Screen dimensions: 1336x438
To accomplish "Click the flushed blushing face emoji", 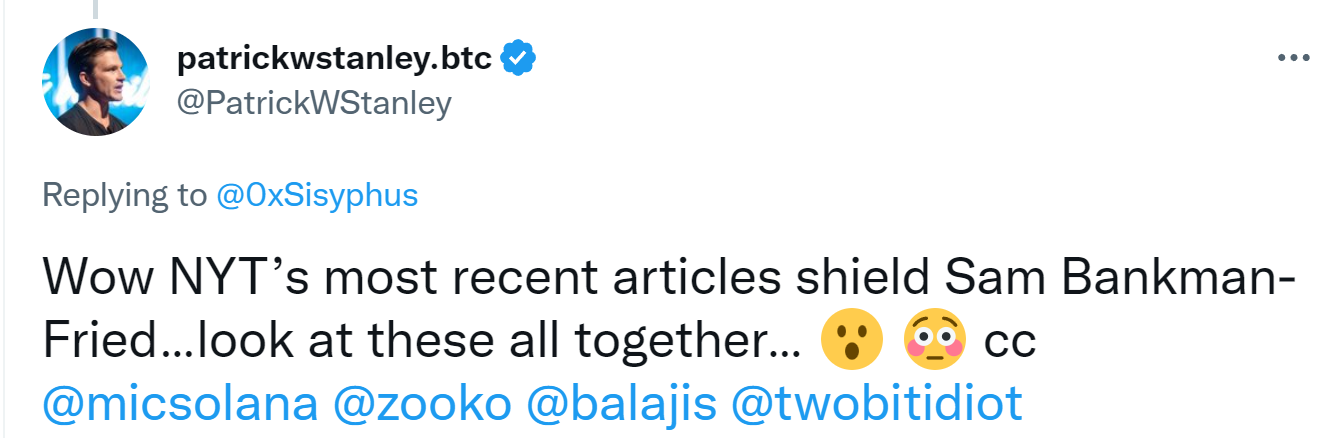I will point(934,343).
